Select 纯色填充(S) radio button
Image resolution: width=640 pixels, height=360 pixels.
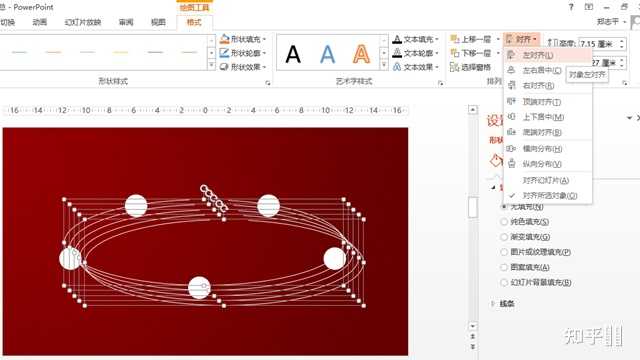tap(504, 222)
